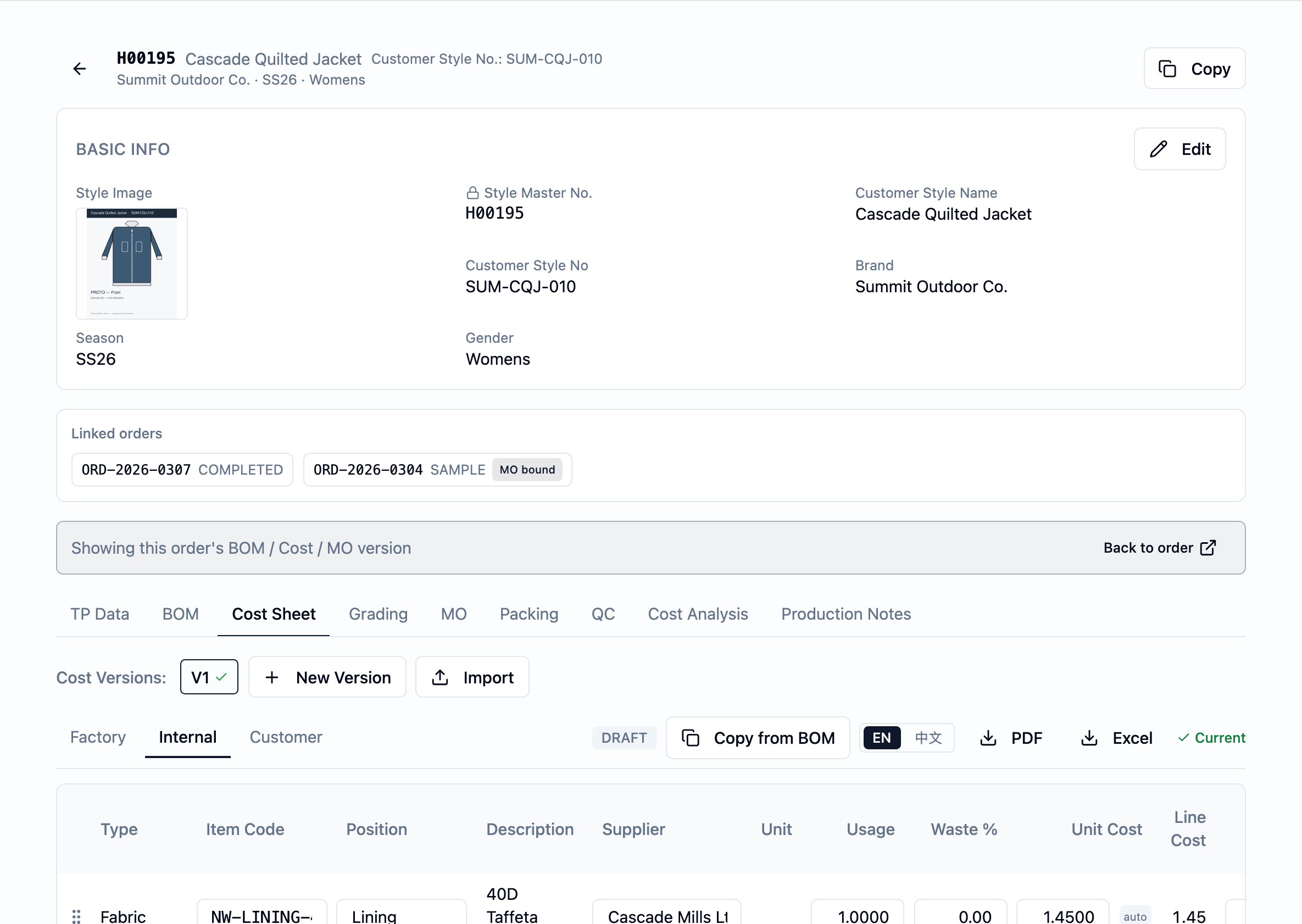Switch to the Customer sub-tab
Screen dimensions: 1302x924
click(x=286, y=737)
